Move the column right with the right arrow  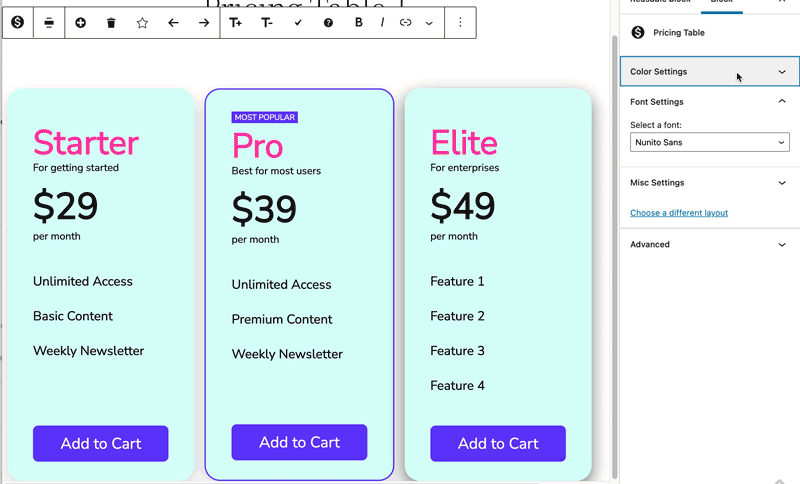tap(204, 22)
